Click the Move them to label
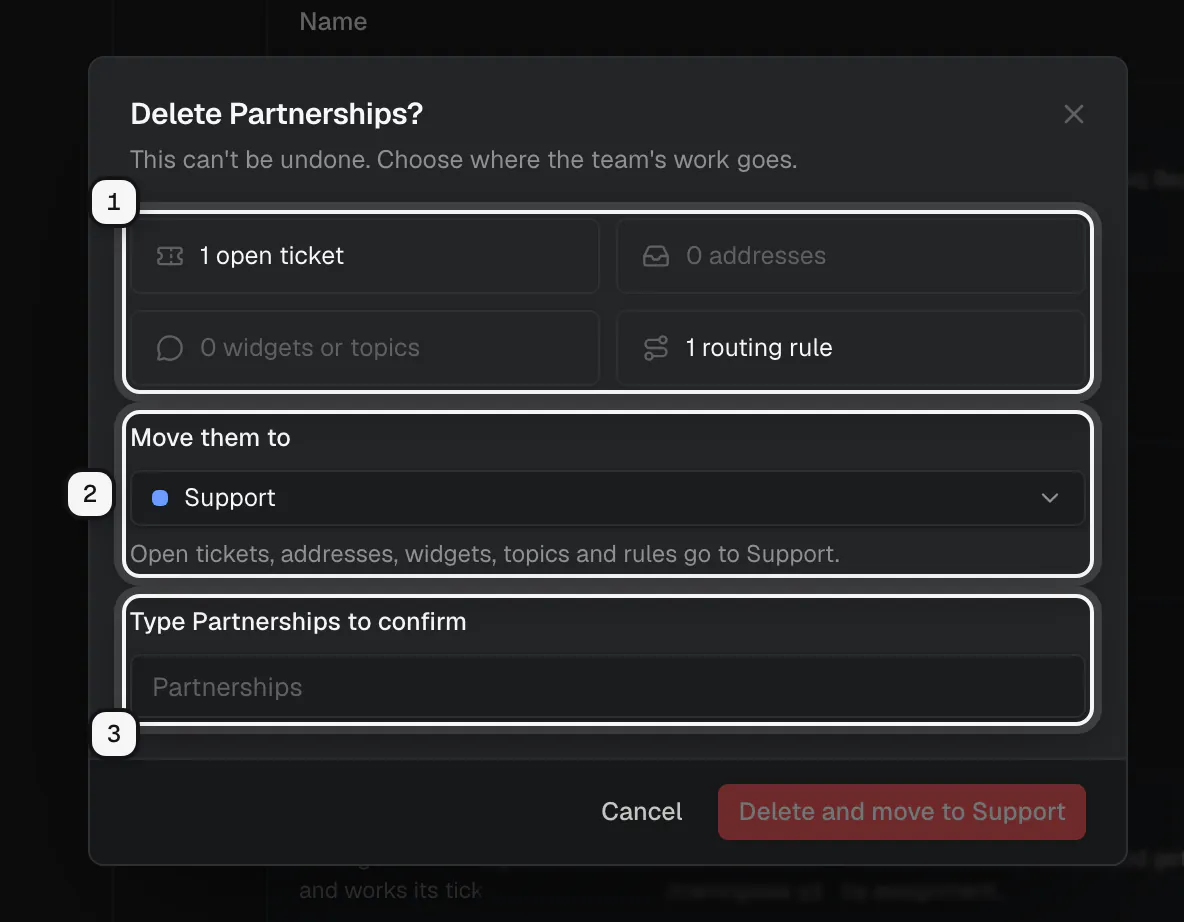1184x922 pixels. (x=210, y=438)
